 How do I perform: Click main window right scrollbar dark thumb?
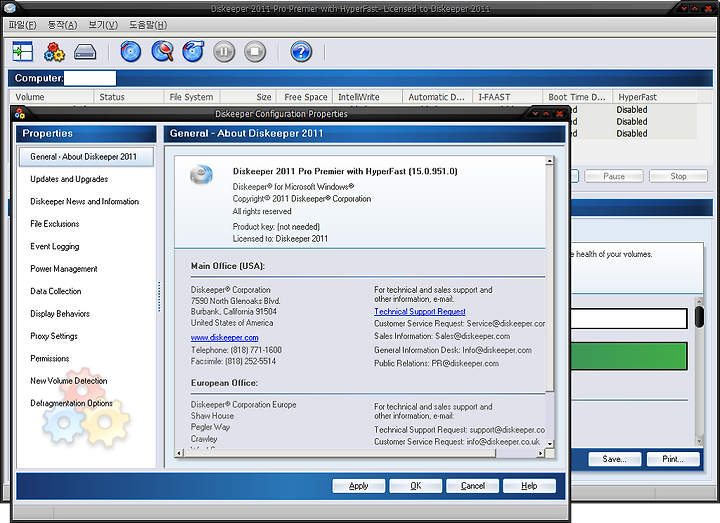(x=699, y=317)
